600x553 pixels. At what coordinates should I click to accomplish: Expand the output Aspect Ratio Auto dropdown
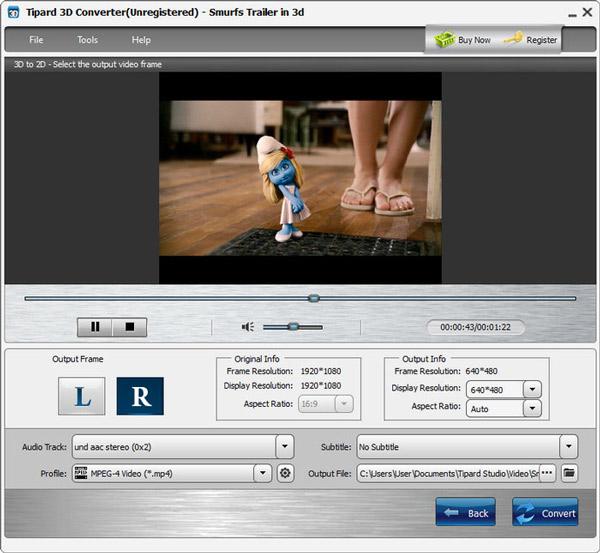tap(532, 408)
